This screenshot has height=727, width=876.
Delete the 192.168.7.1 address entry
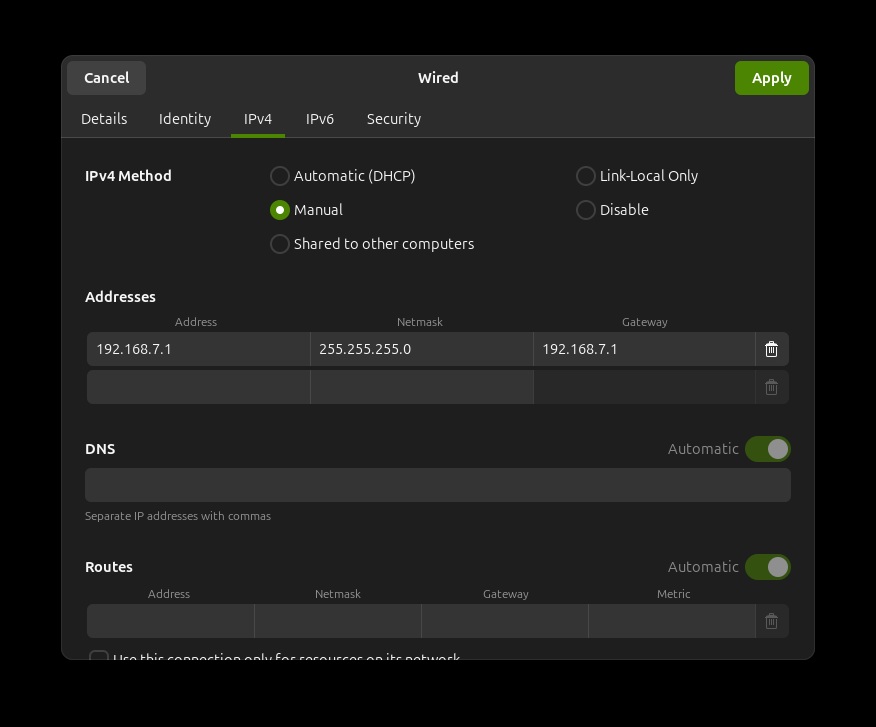coord(771,349)
